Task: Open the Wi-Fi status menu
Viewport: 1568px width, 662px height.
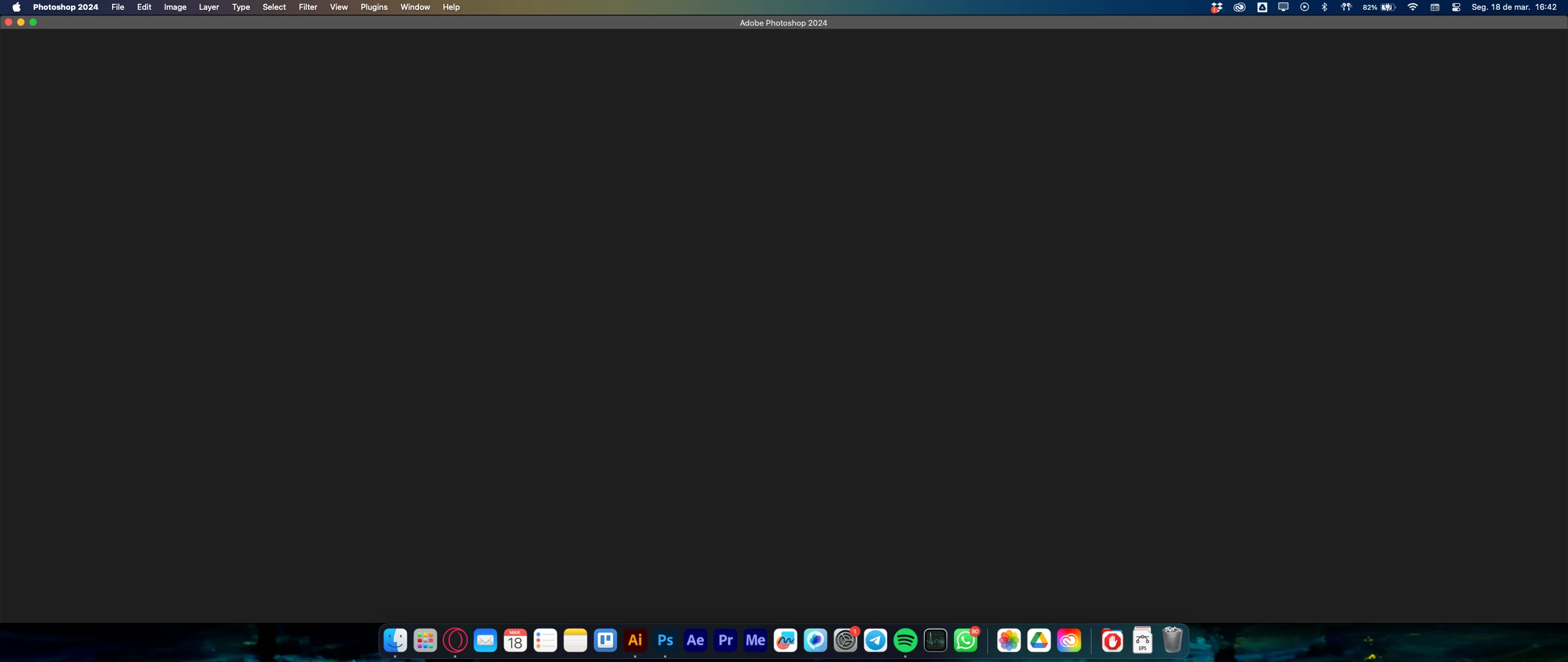Action: pyautogui.click(x=1412, y=7)
